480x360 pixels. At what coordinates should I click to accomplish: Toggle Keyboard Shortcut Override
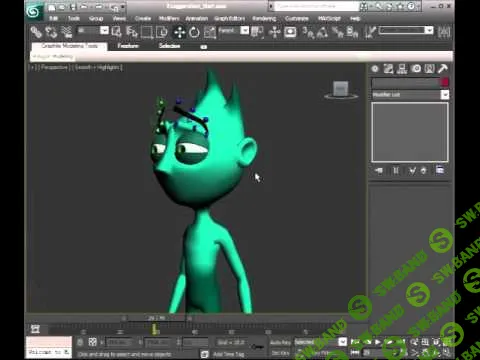(290, 32)
